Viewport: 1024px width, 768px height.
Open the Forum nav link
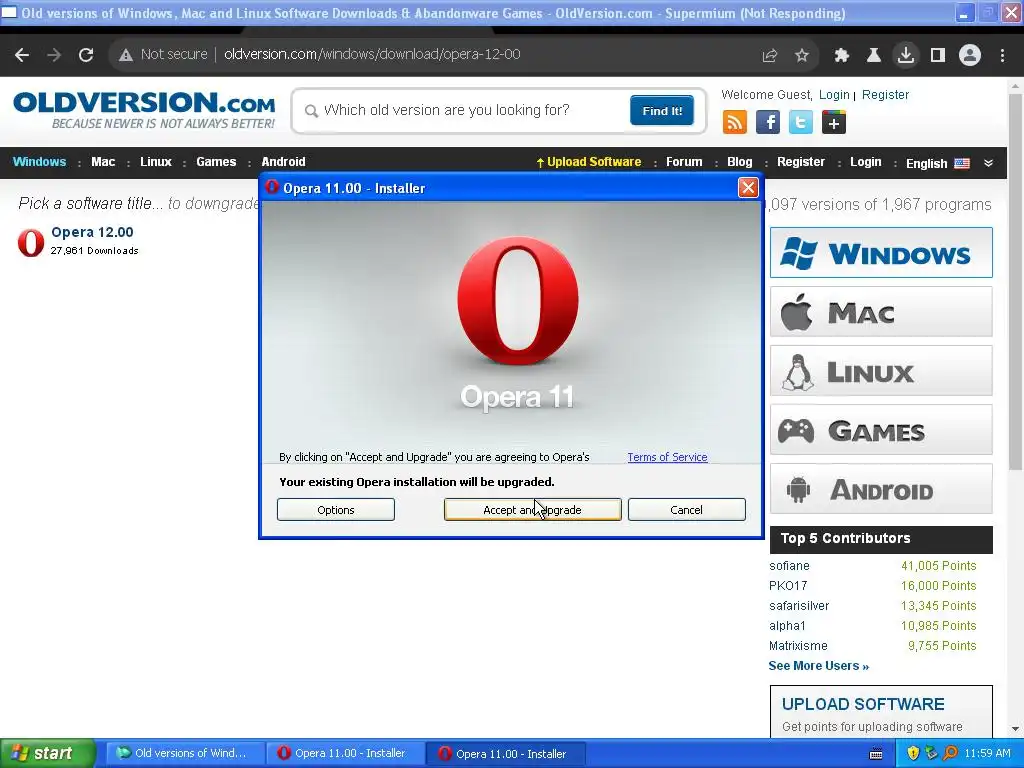pos(684,162)
